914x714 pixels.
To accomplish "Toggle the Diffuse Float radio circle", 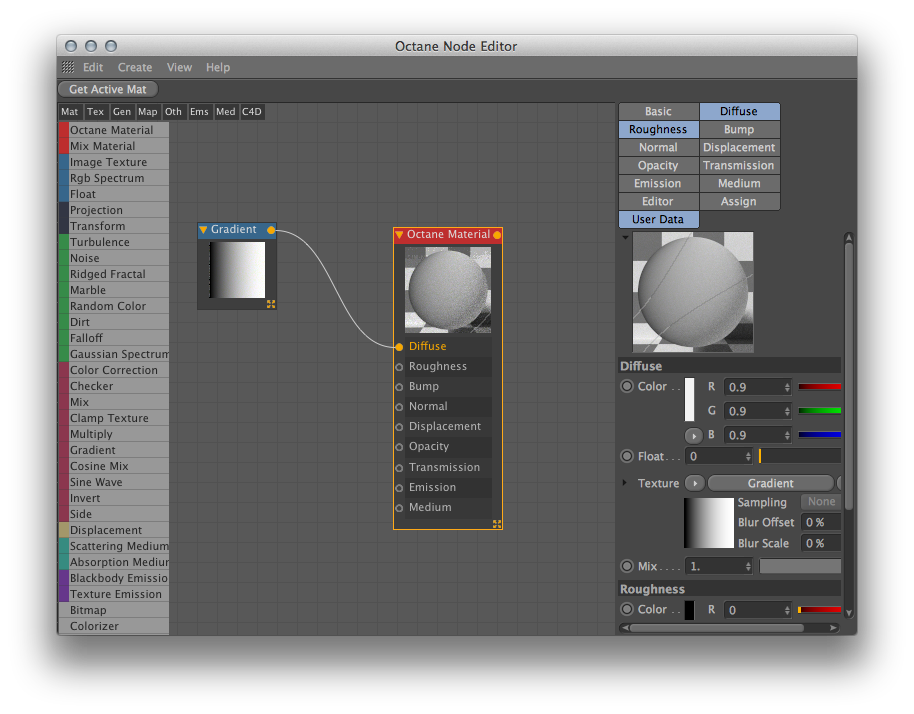I will [x=627, y=456].
